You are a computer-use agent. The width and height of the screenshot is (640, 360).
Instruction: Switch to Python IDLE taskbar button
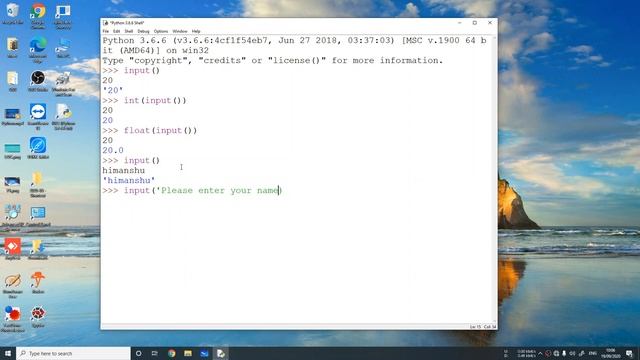[x=221, y=353]
